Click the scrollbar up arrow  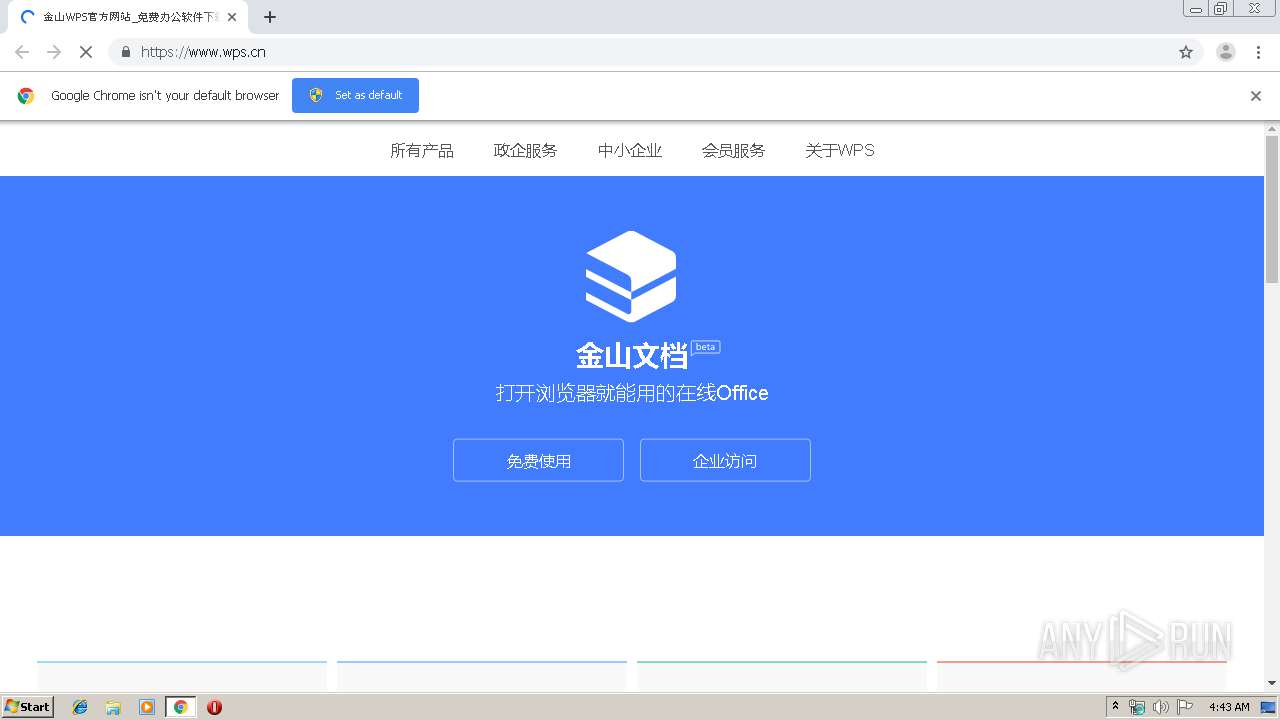pos(1272,128)
